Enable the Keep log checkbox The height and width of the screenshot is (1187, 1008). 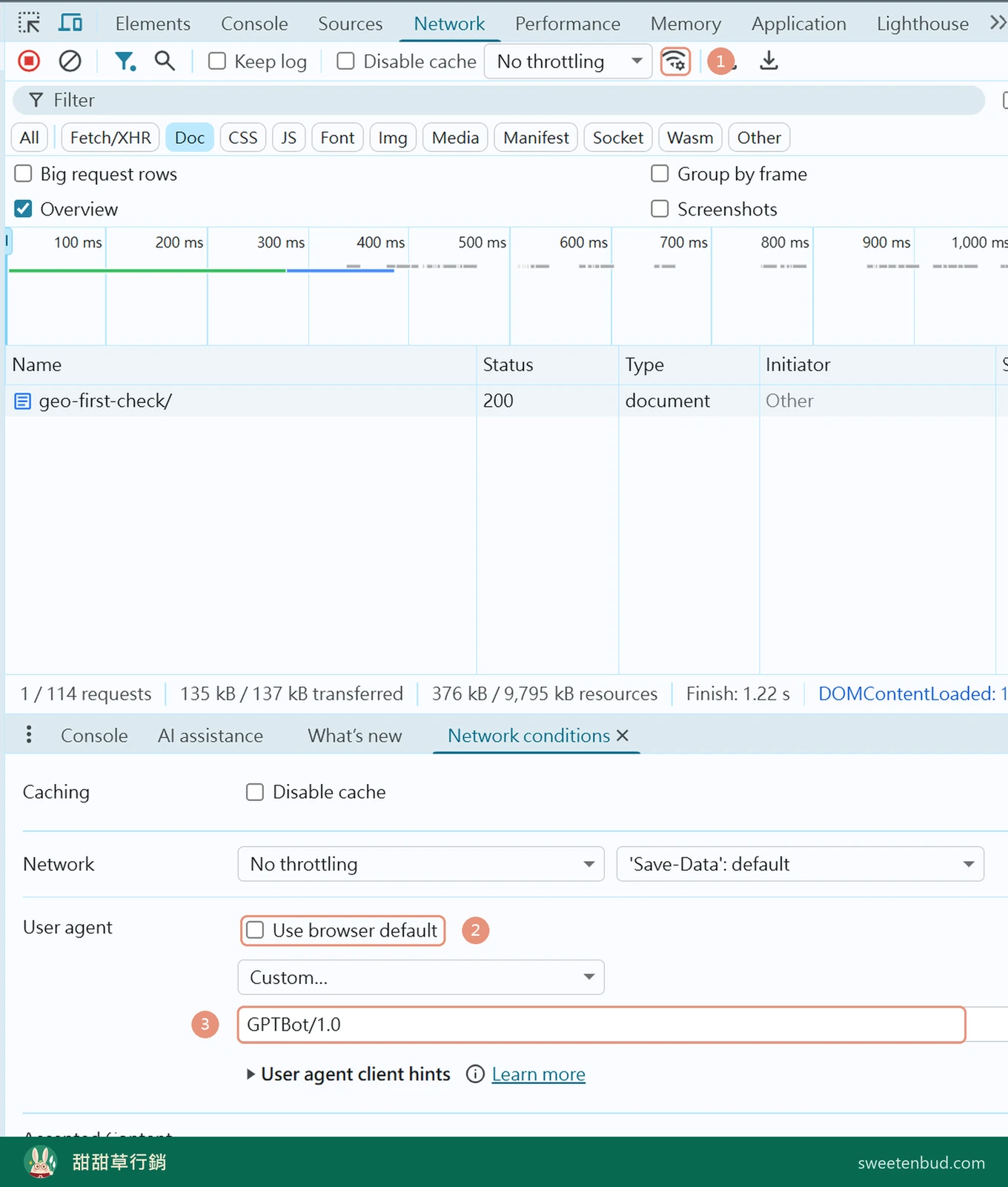pyautogui.click(x=216, y=61)
